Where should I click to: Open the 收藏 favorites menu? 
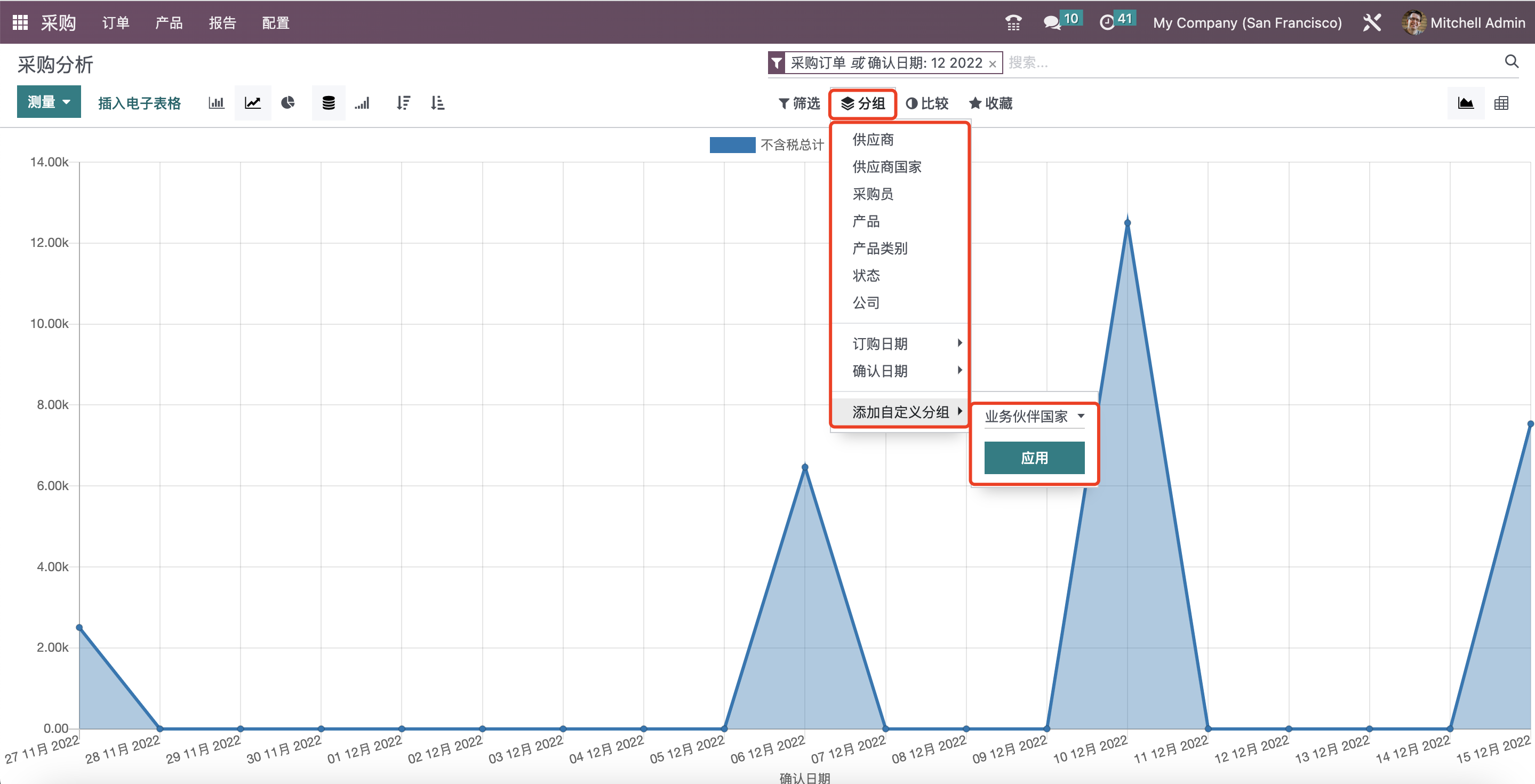coord(990,103)
